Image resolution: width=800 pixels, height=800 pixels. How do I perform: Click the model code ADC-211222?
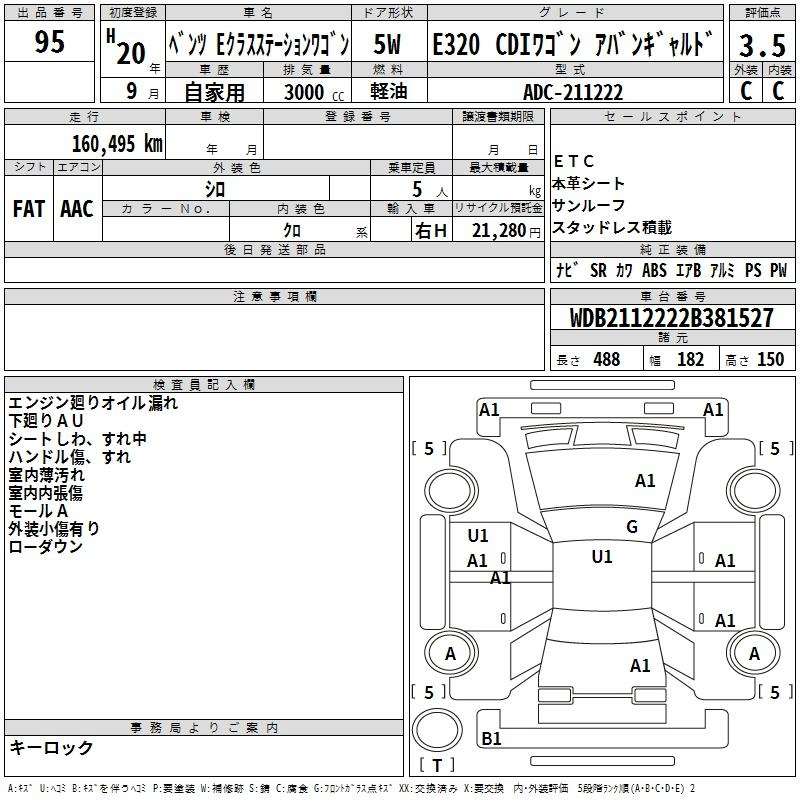click(x=573, y=92)
